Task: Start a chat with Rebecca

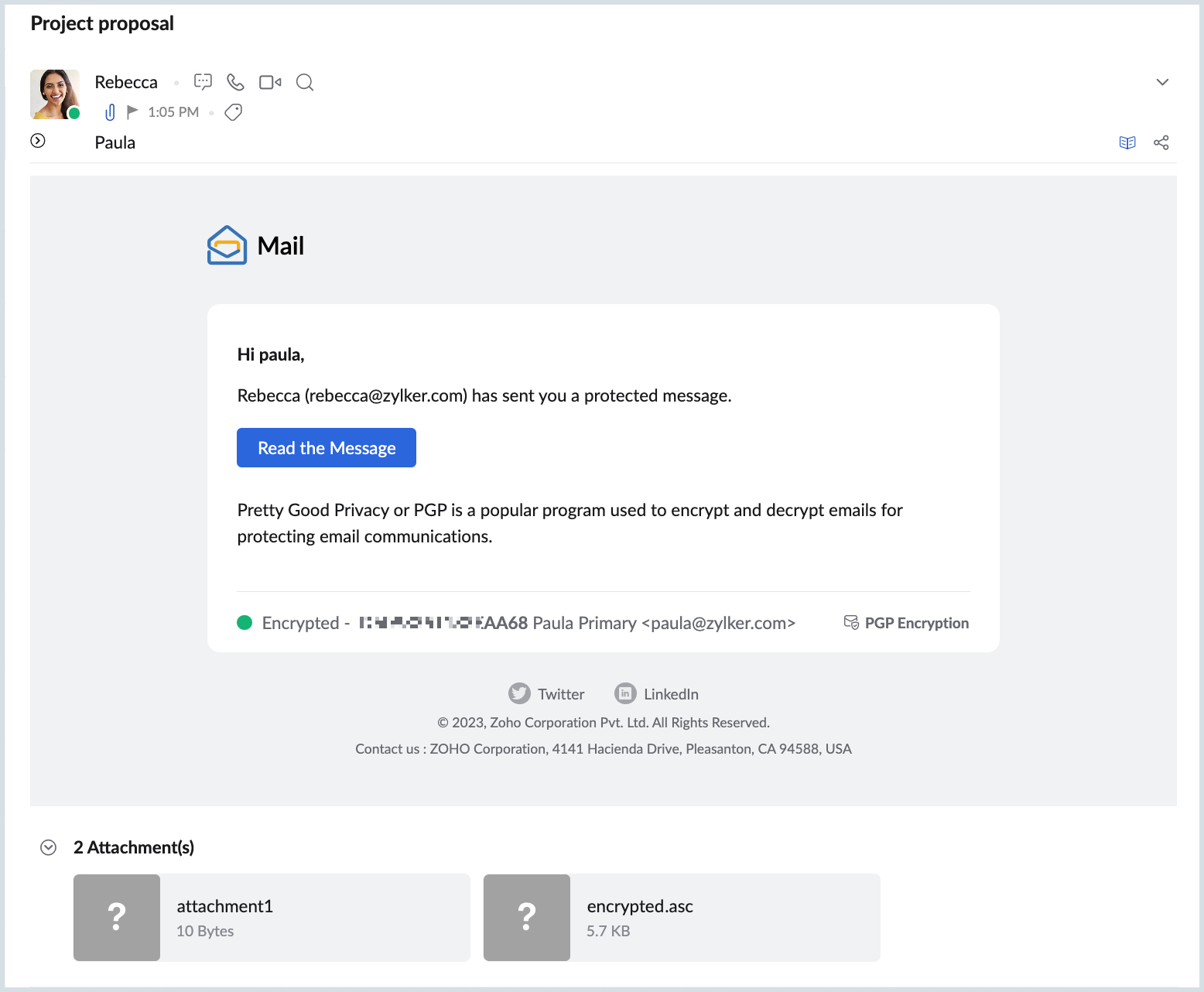Action: 203,82
